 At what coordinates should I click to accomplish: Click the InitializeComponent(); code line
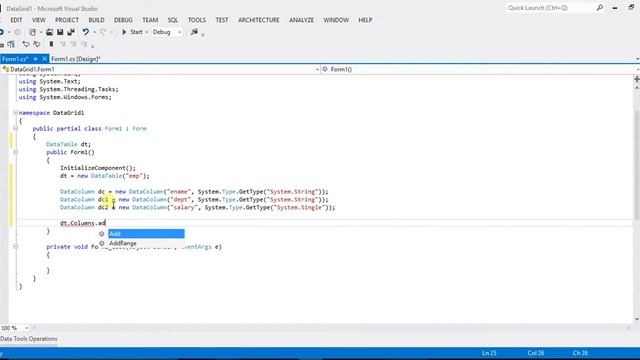pyautogui.click(x=98, y=168)
